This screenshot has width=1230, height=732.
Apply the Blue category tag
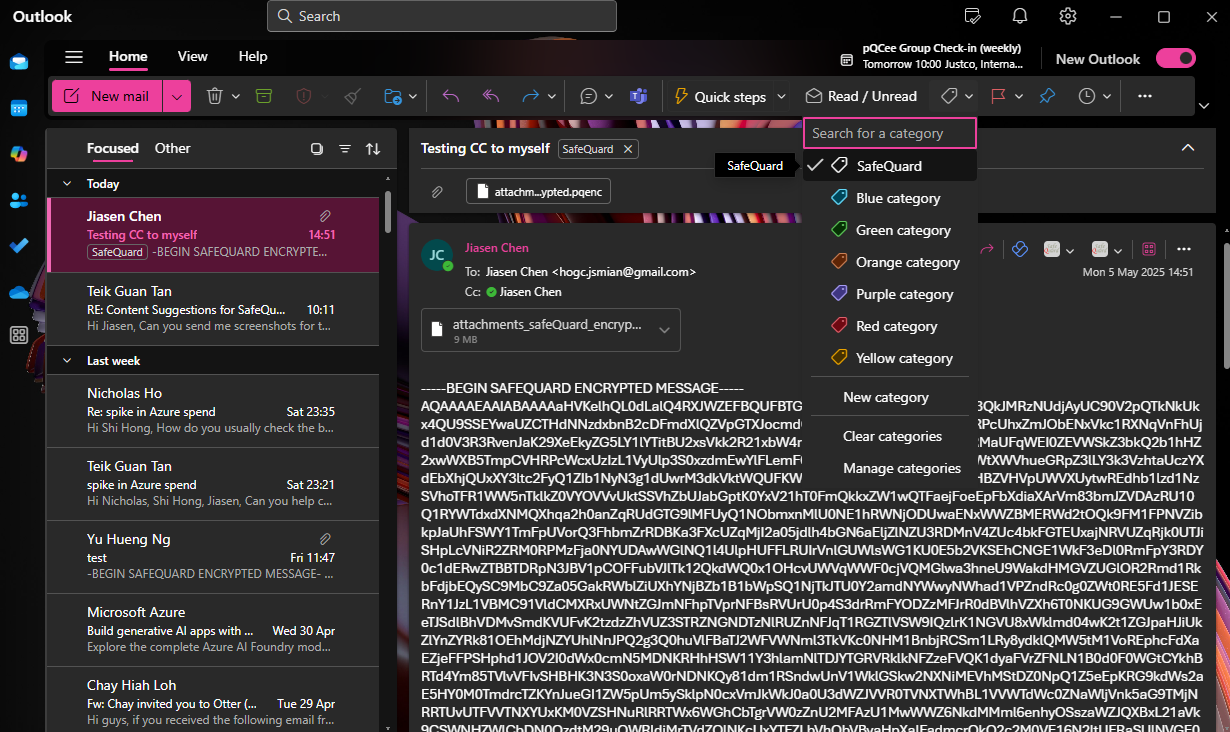point(890,198)
